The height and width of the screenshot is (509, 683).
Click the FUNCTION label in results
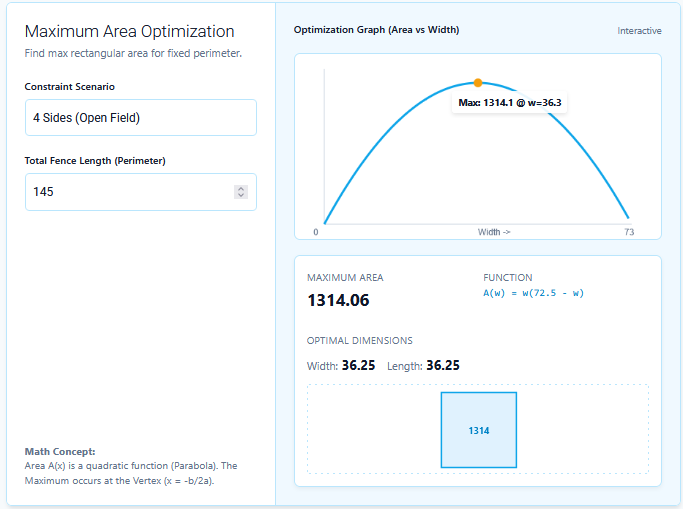point(508,278)
